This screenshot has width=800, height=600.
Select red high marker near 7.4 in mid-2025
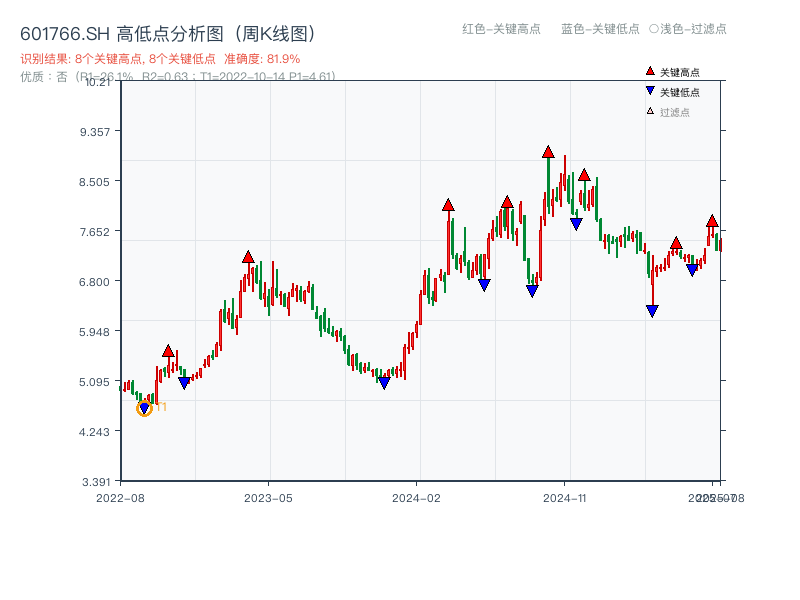point(676,243)
